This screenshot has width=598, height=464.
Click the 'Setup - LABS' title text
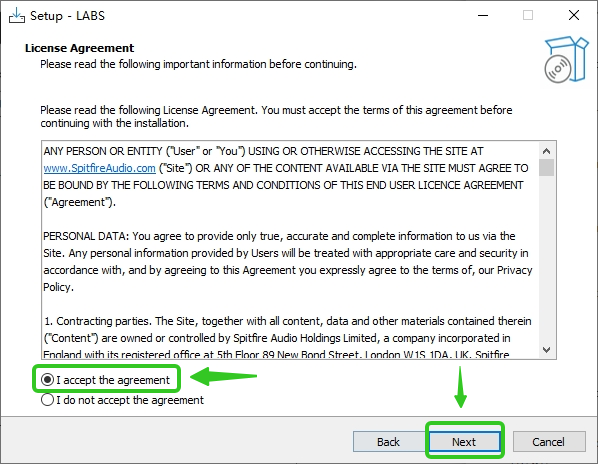click(68, 16)
